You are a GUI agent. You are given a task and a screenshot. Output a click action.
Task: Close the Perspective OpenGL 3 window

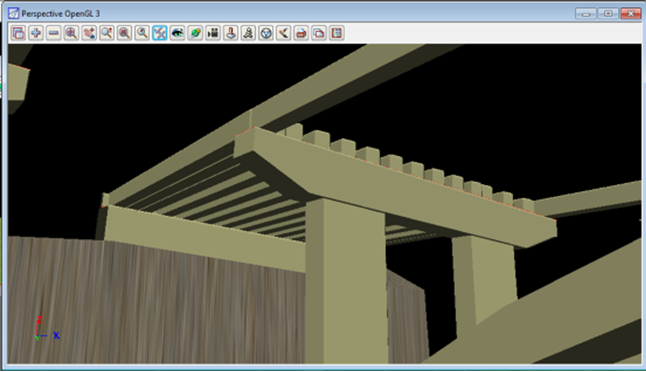[x=630, y=14]
